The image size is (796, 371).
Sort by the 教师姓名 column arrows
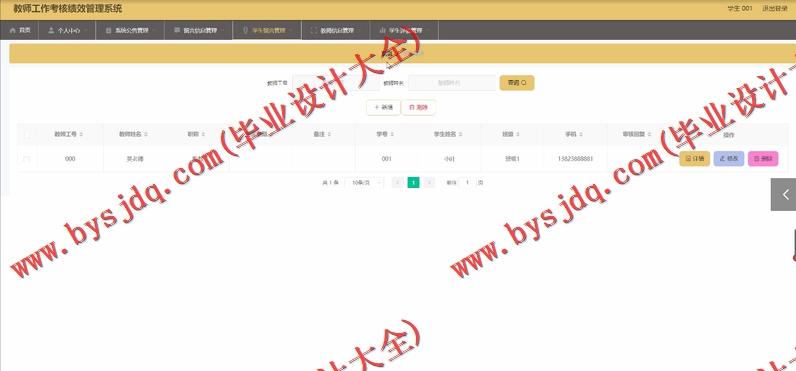coord(146,134)
